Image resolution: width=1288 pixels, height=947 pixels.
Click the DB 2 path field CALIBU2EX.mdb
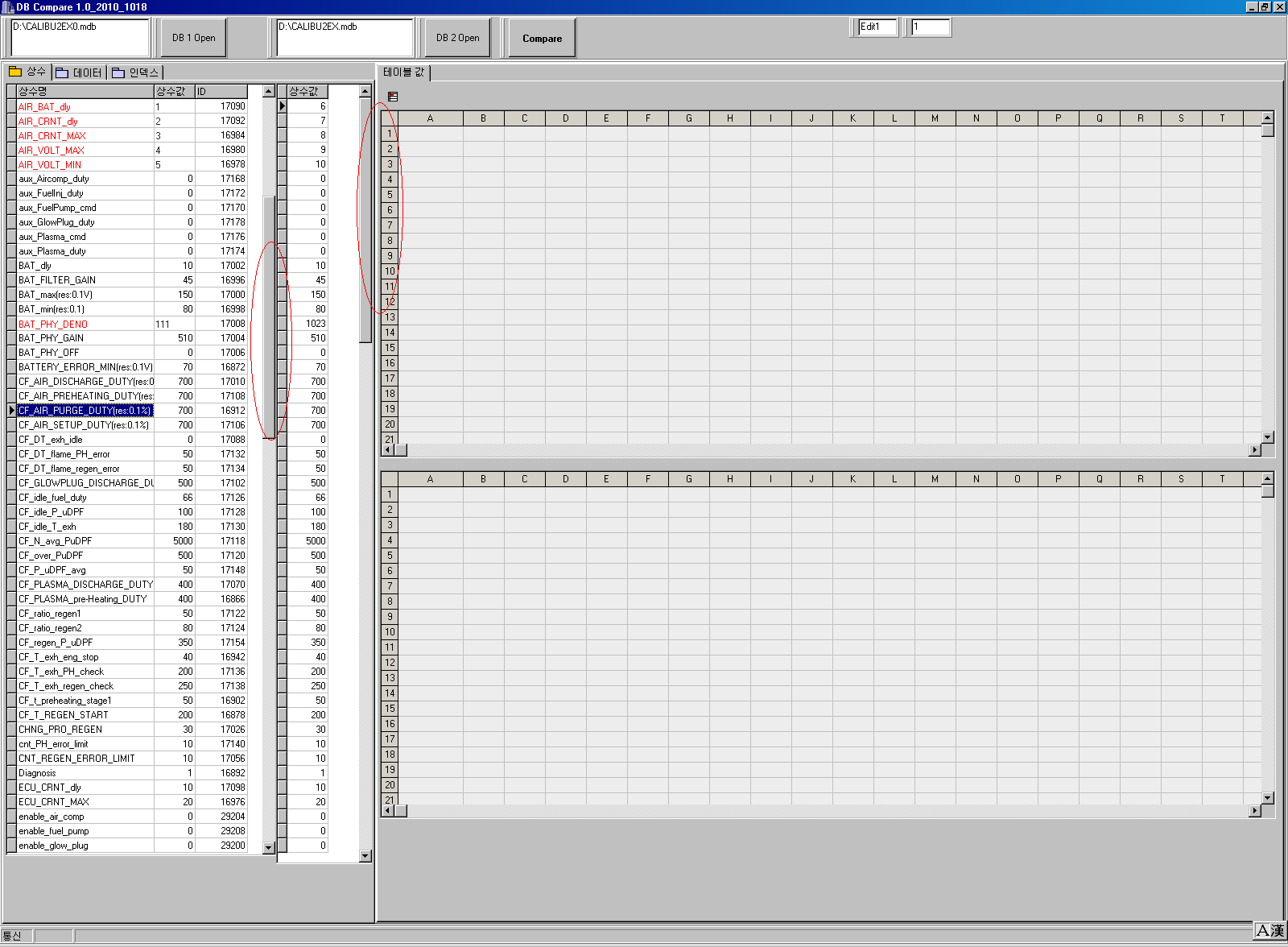[345, 37]
